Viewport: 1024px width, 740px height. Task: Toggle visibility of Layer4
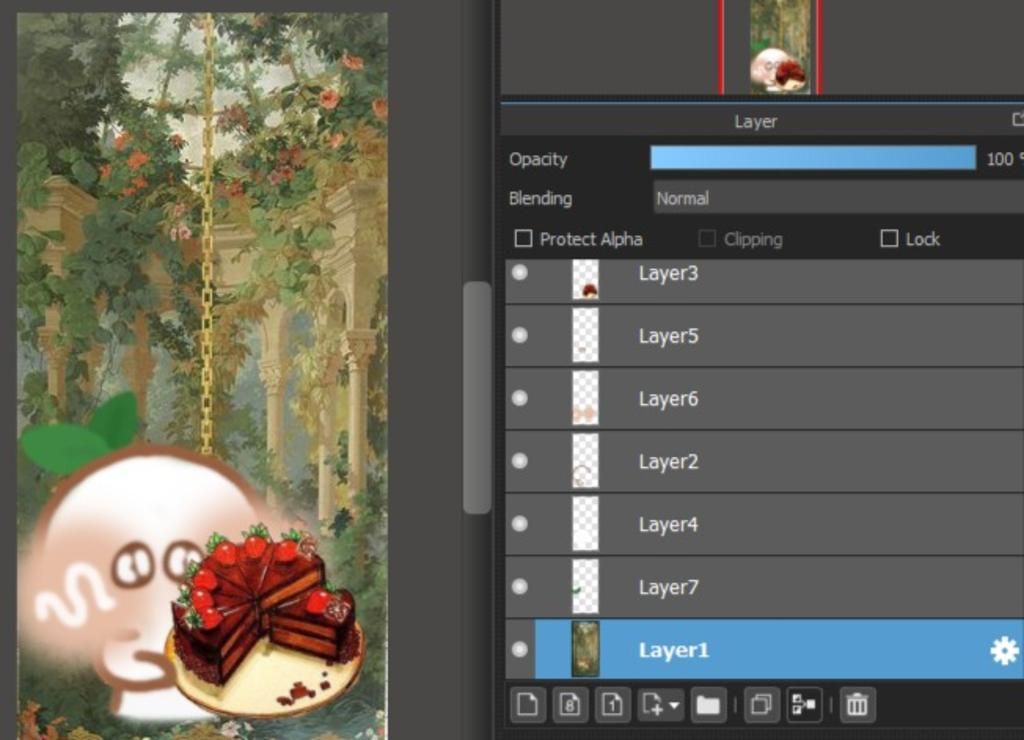[520, 524]
